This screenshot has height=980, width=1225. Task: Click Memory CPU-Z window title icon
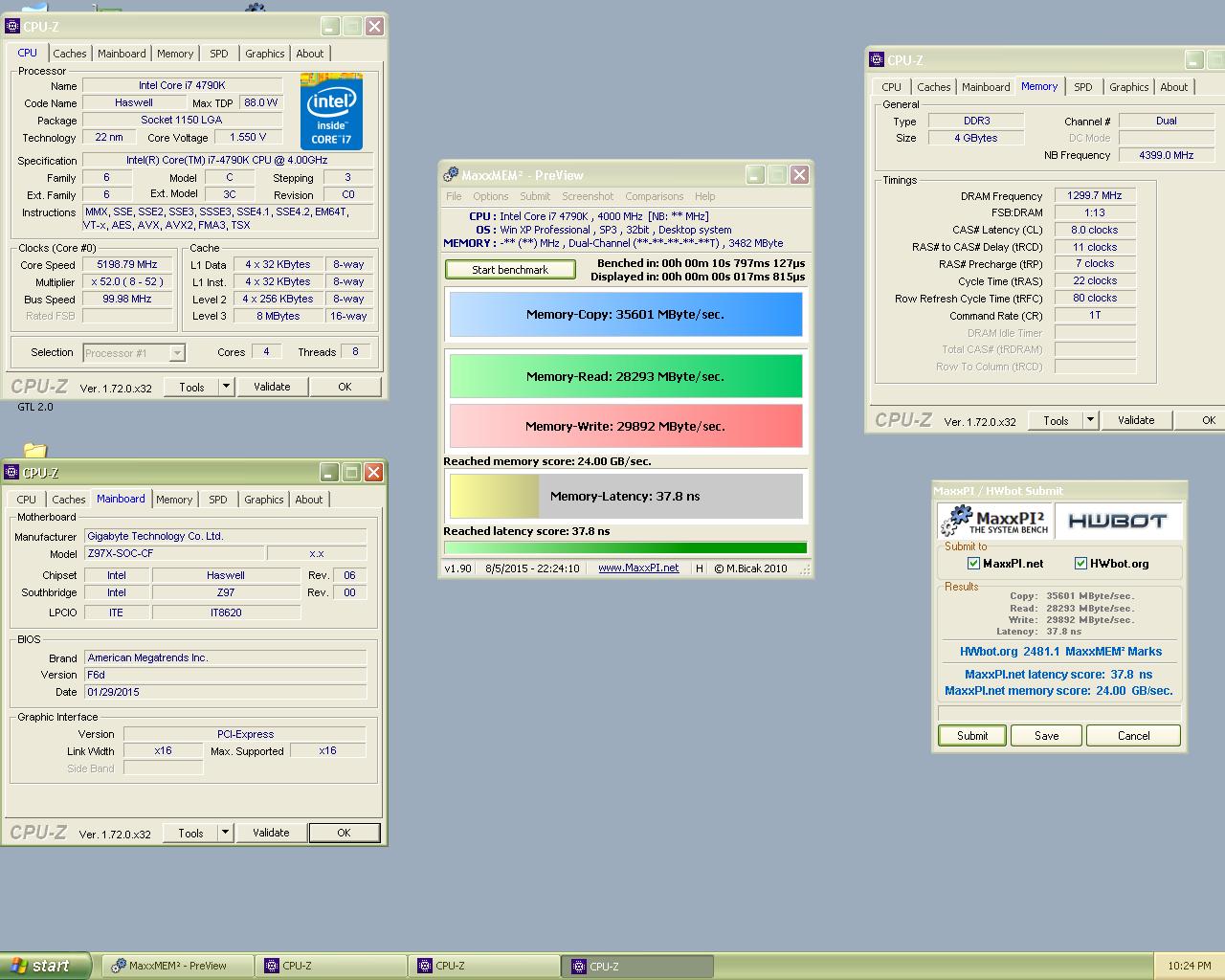876,60
